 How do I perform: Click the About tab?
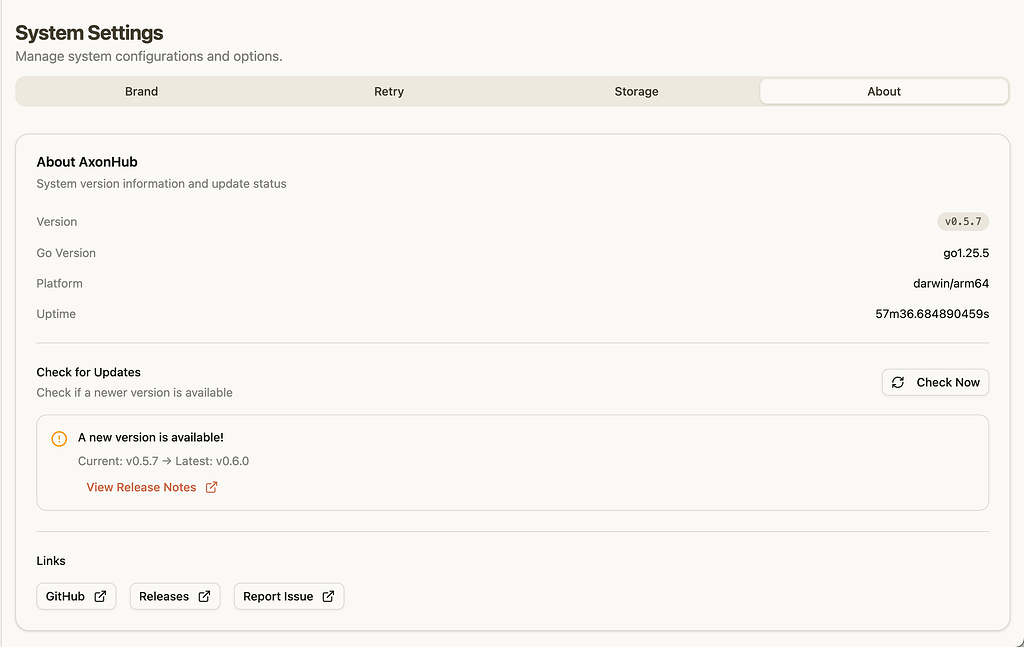pyautogui.click(x=884, y=91)
